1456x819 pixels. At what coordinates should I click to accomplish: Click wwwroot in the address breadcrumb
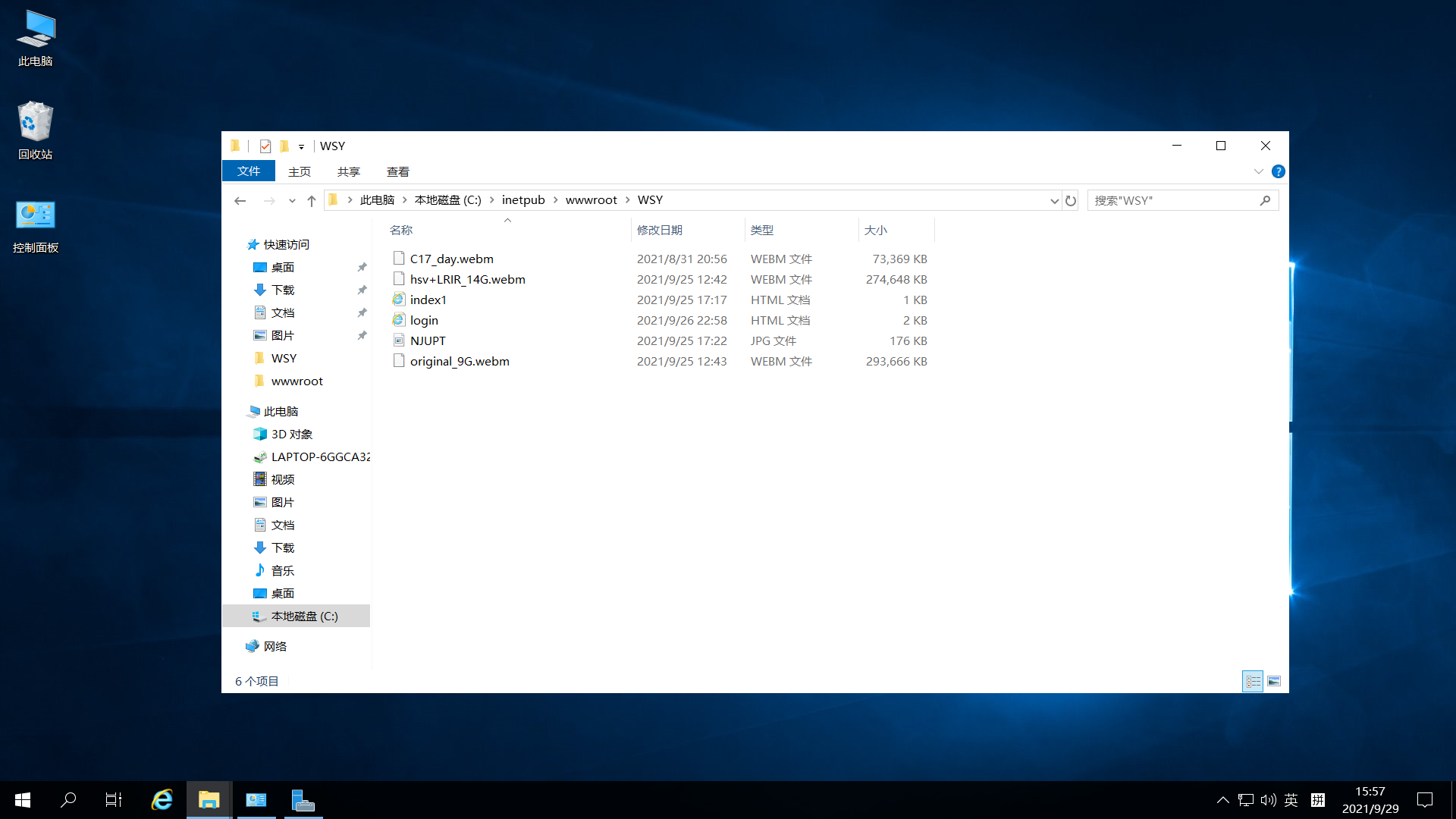point(591,200)
